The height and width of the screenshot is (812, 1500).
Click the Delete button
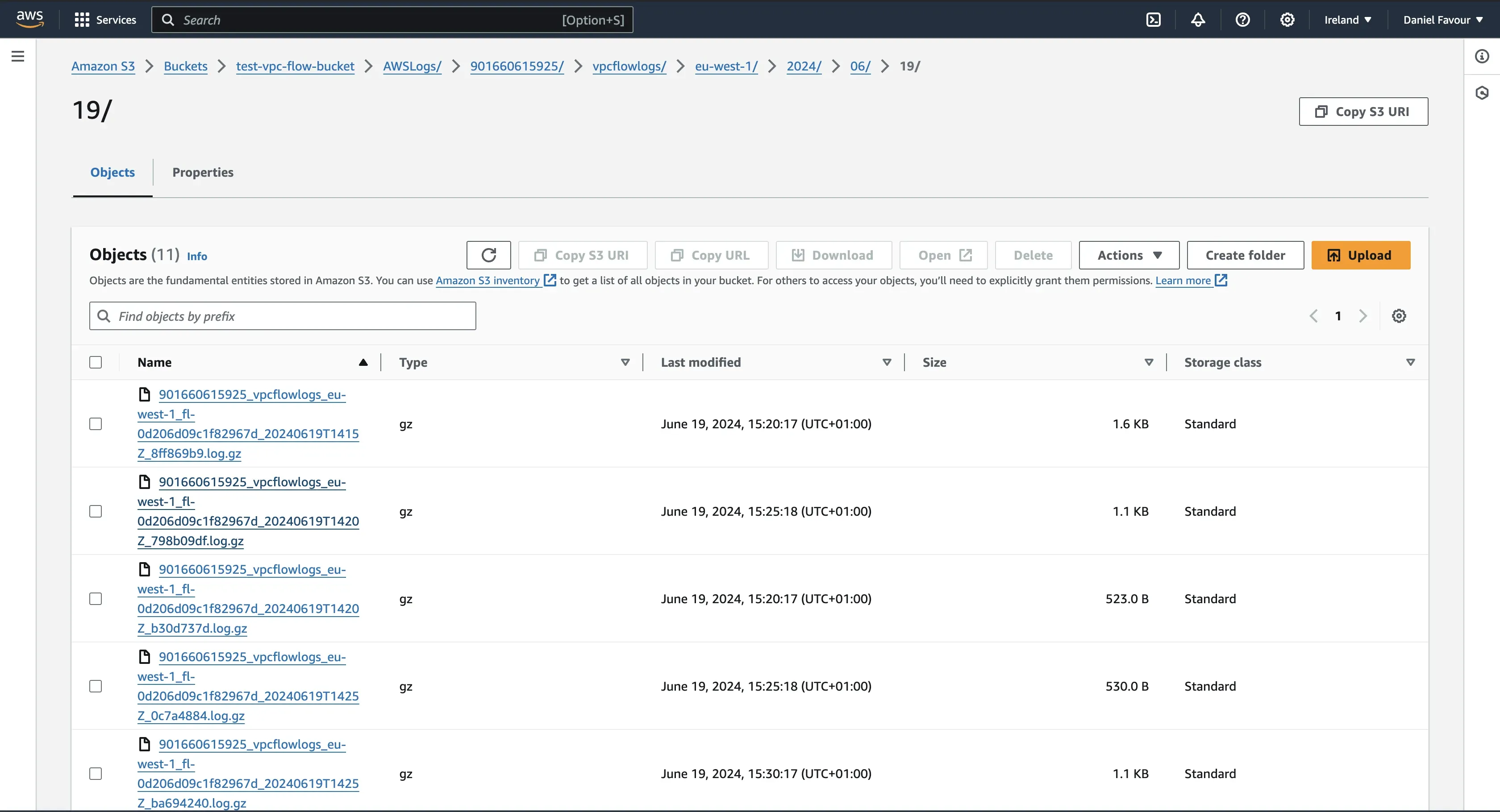1033,255
